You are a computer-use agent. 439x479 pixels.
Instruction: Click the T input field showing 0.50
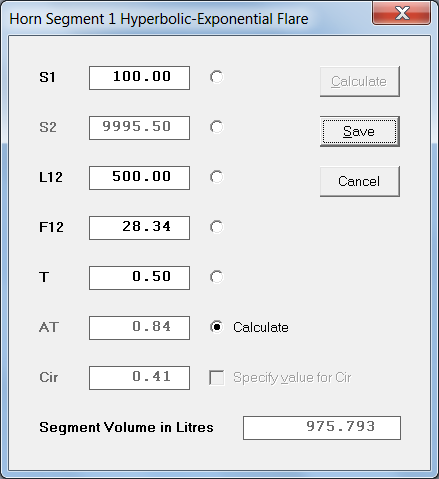click(139, 278)
